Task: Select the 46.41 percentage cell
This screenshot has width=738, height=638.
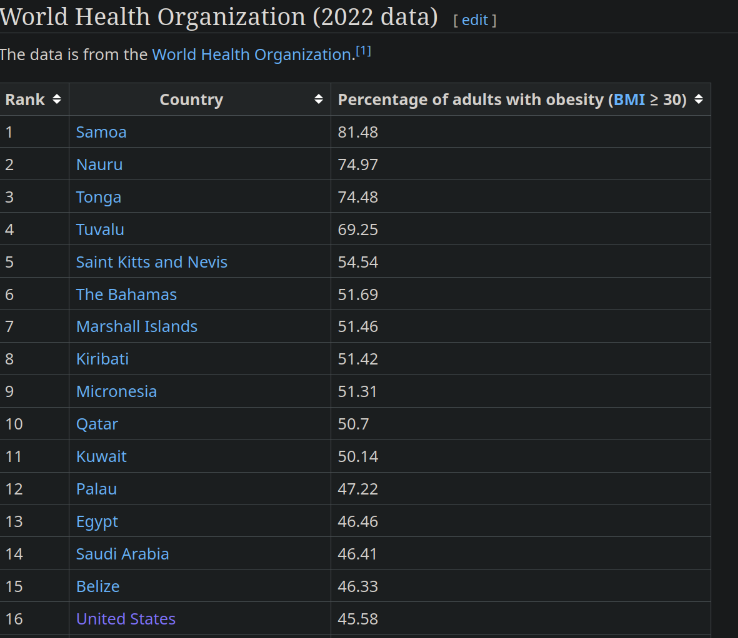Action: 520,554
